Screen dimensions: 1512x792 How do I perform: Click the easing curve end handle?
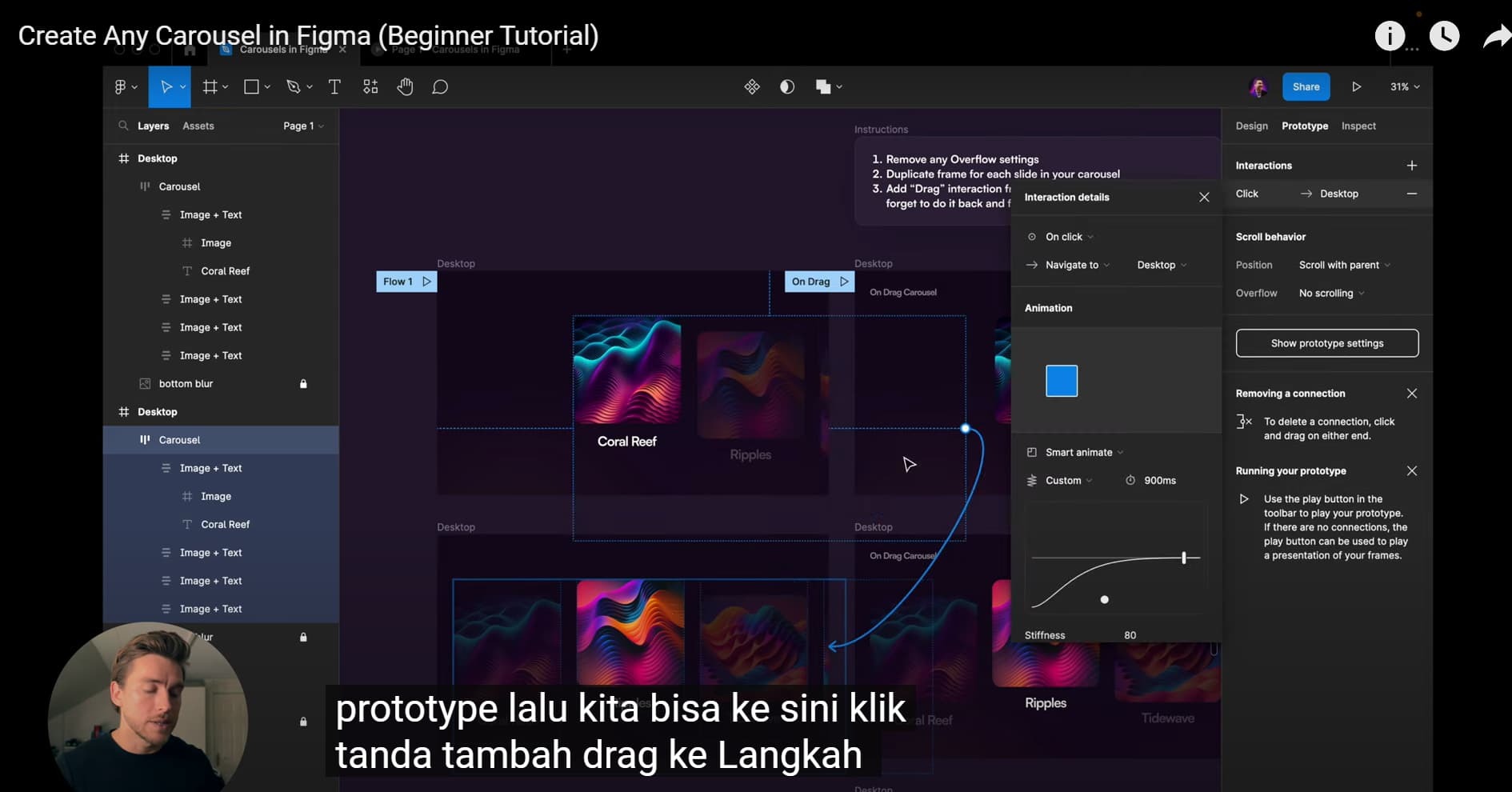pos(1184,558)
